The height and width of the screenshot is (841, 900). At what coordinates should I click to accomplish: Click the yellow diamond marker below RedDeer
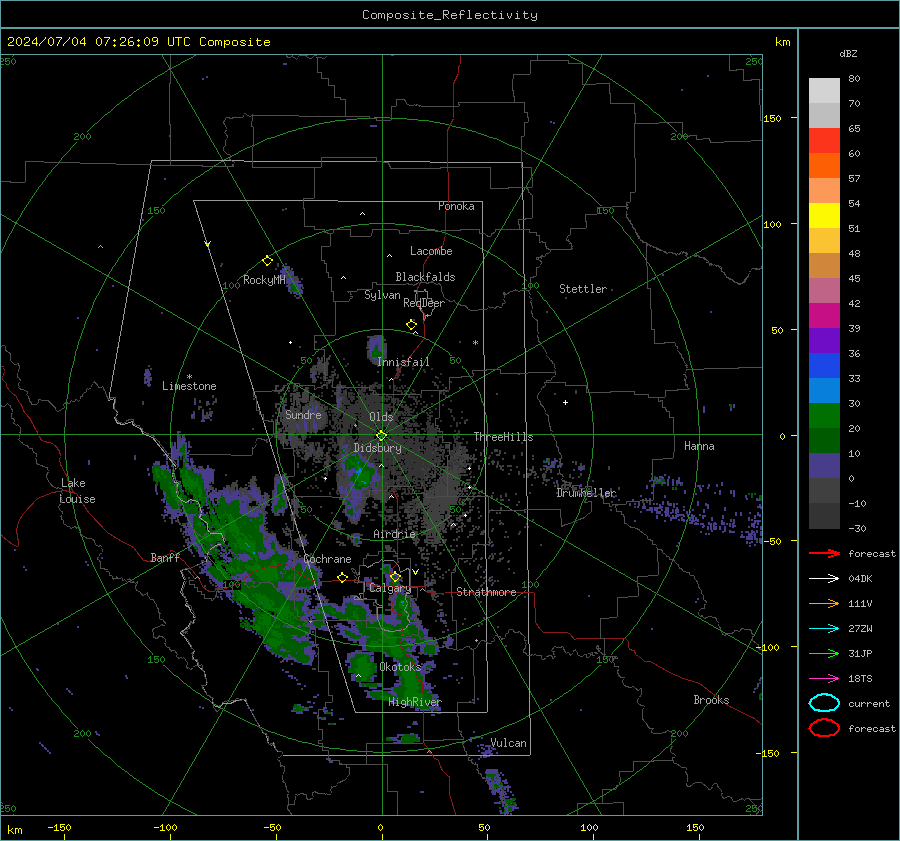click(x=412, y=325)
